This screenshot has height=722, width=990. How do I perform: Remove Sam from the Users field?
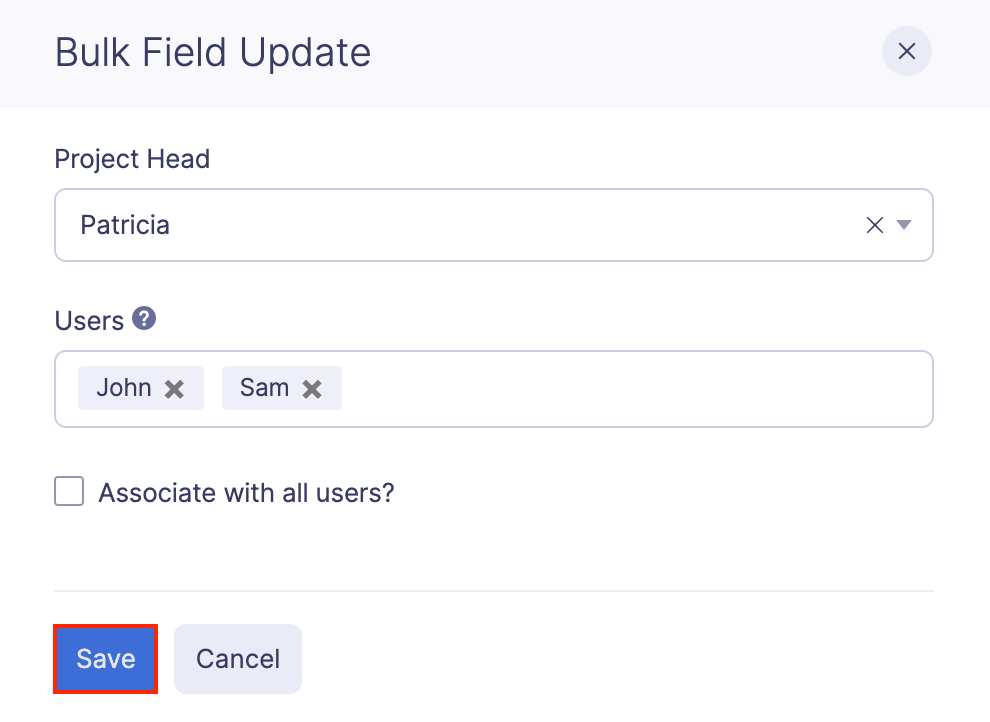point(312,389)
